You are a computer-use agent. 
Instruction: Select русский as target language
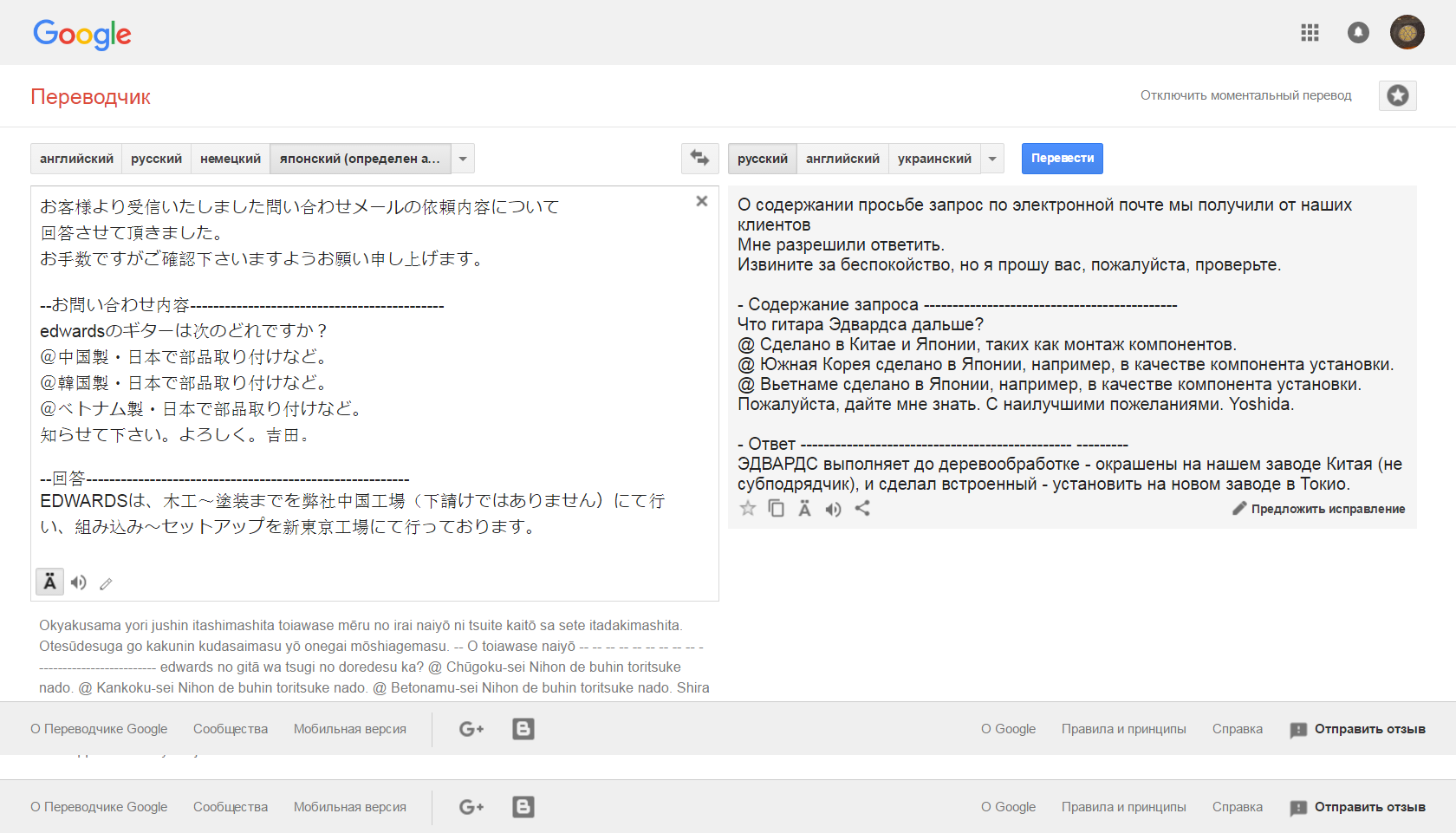(763, 159)
